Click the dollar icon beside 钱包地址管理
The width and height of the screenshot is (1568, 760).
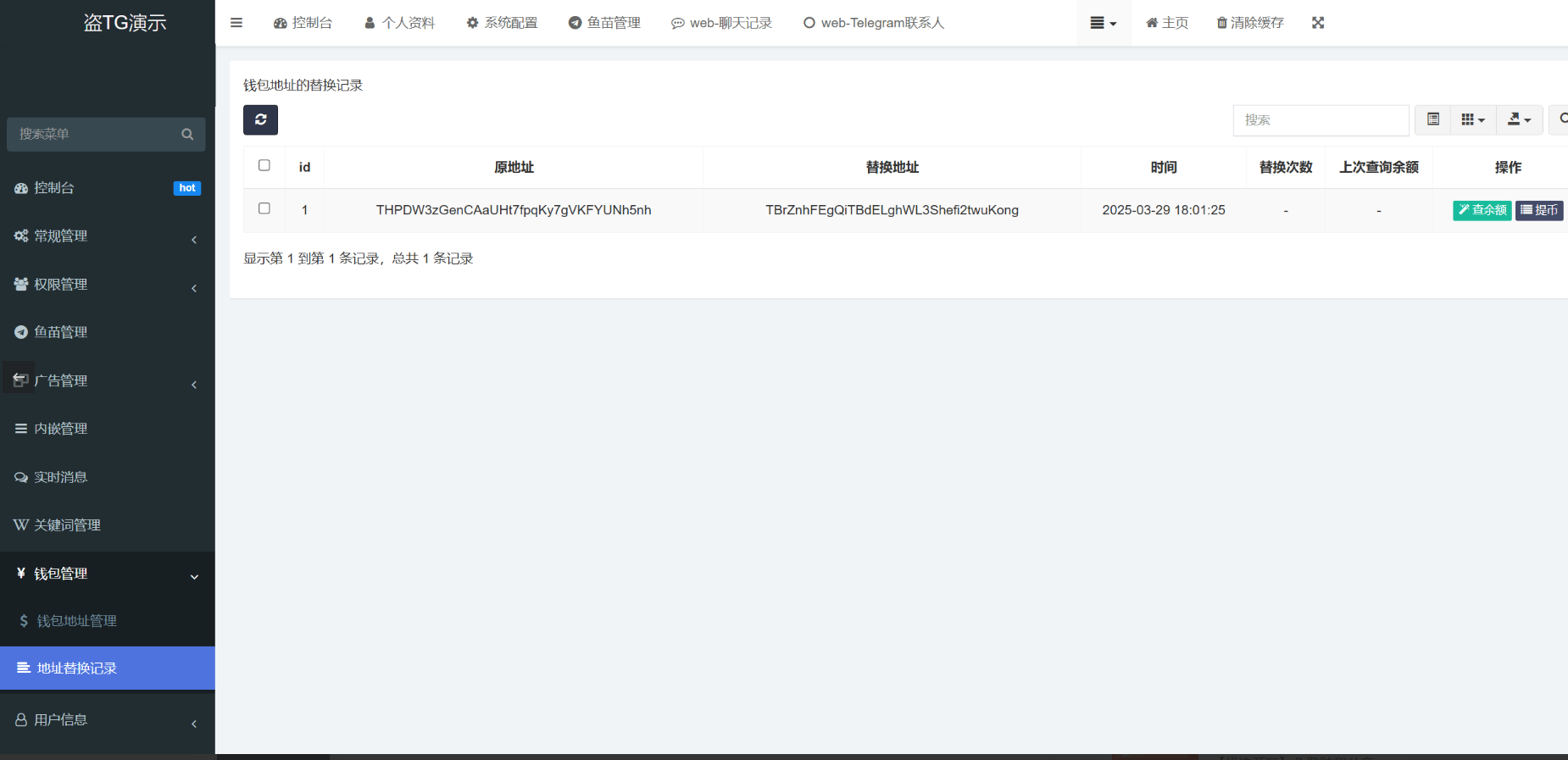24,621
